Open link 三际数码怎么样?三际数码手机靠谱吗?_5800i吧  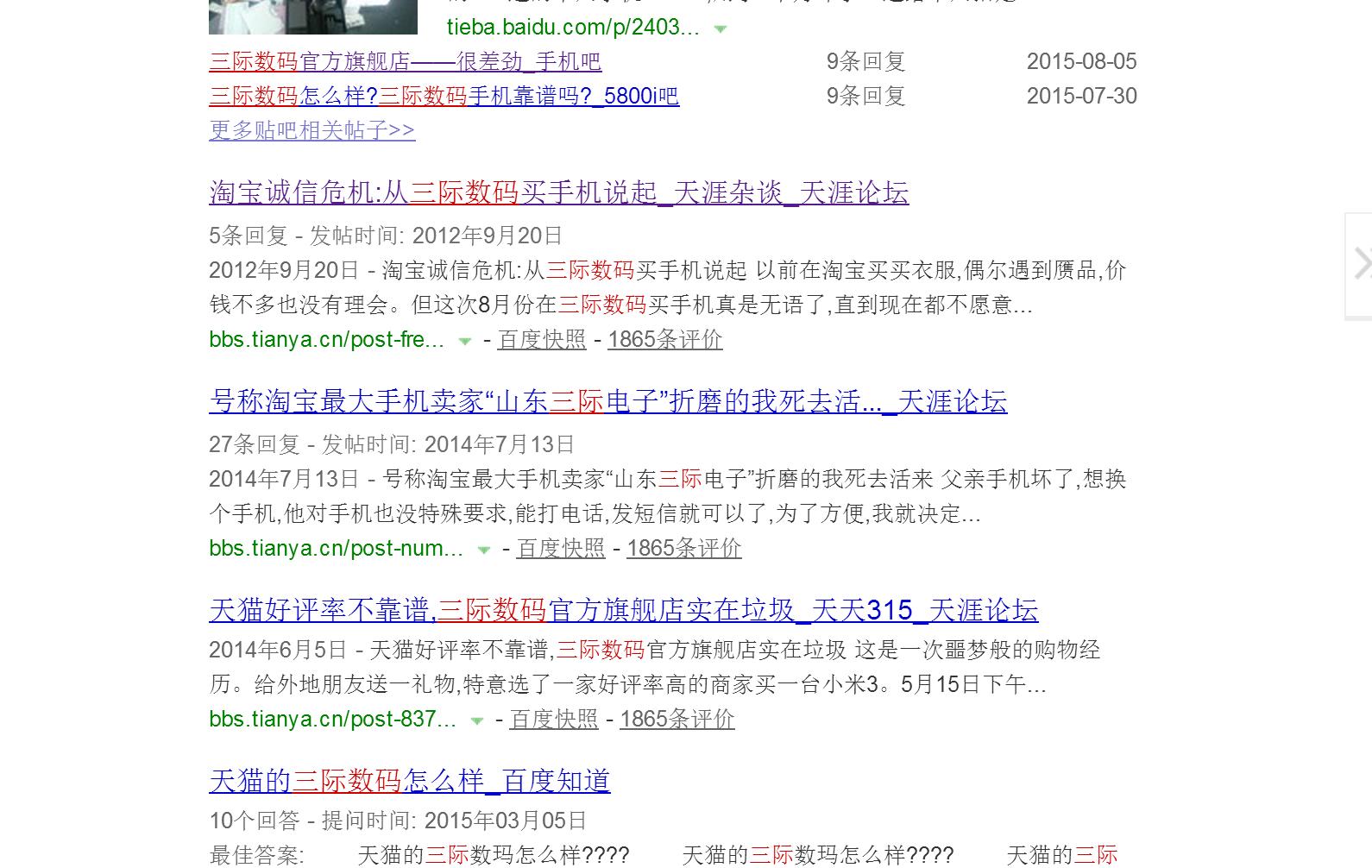click(x=444, y=96)
